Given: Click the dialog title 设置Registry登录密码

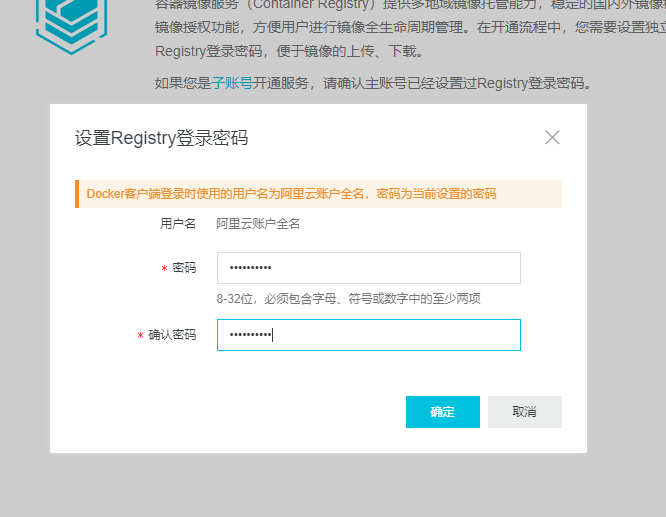Looking at the screenshot, I should pyautogui.click(x=161, y=138).
